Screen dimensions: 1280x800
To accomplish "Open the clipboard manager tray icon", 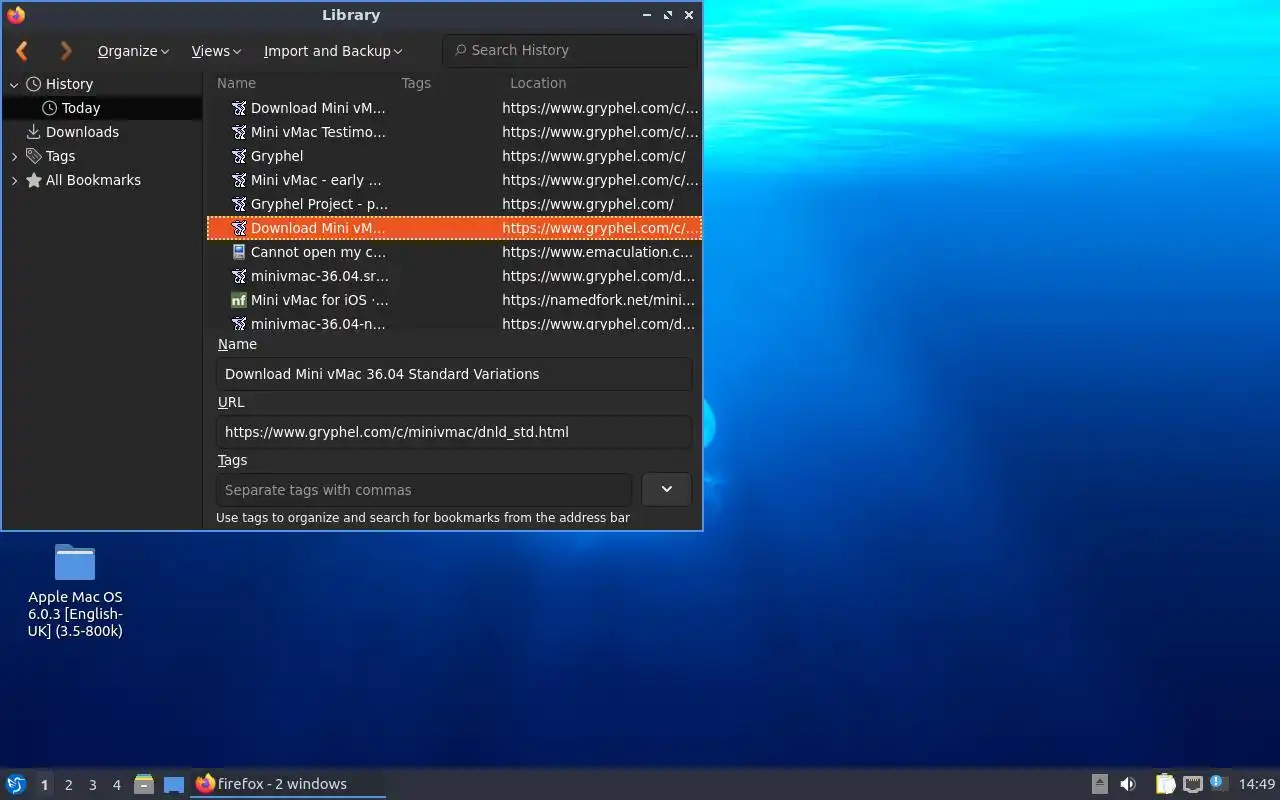I will [1165, 784].
